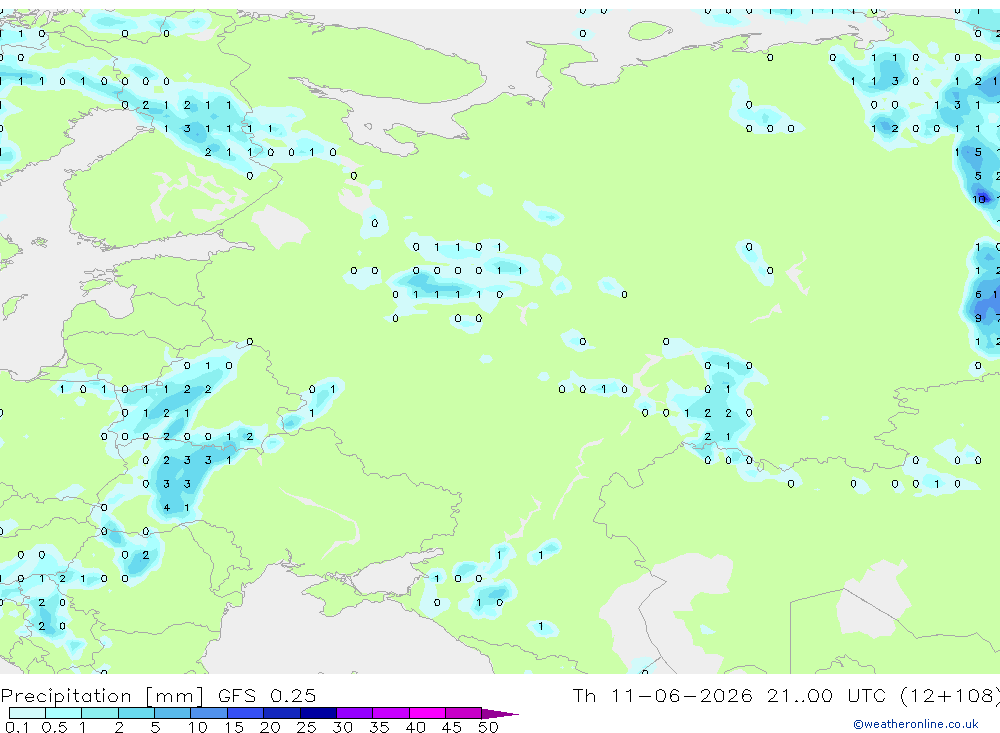
Task: Click the legend label '50'
Action: [489, 727]
